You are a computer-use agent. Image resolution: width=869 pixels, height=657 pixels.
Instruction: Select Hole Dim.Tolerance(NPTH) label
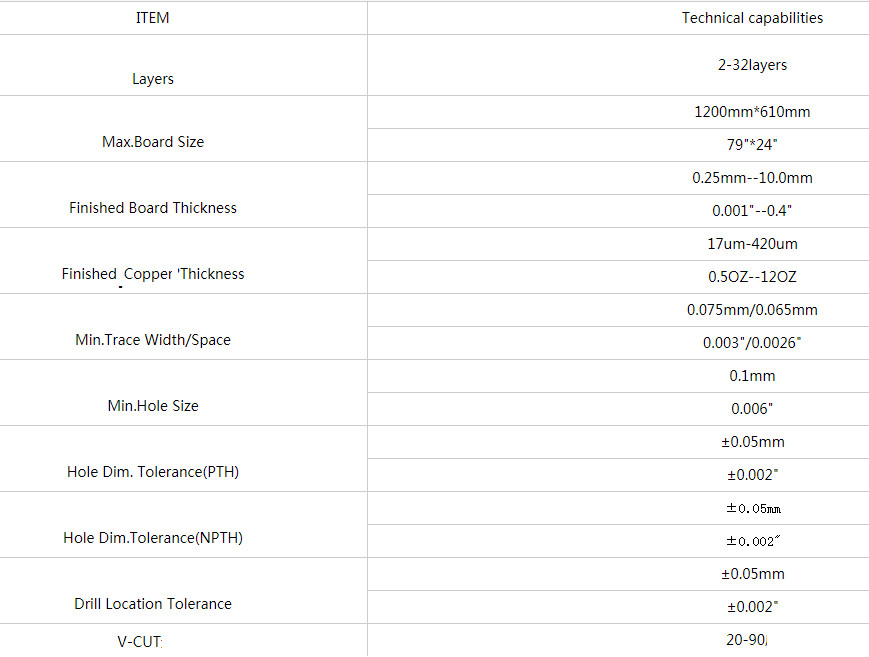click(152, 538)
